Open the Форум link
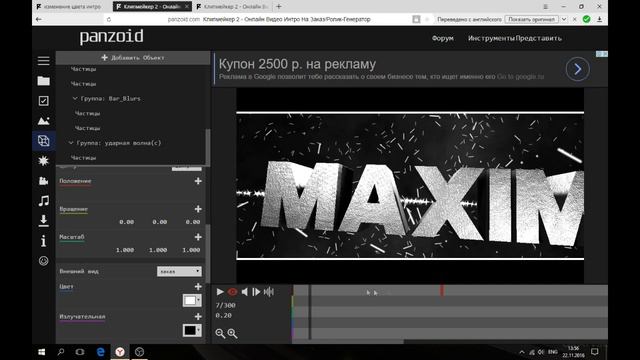 click(x=443, y=38)
